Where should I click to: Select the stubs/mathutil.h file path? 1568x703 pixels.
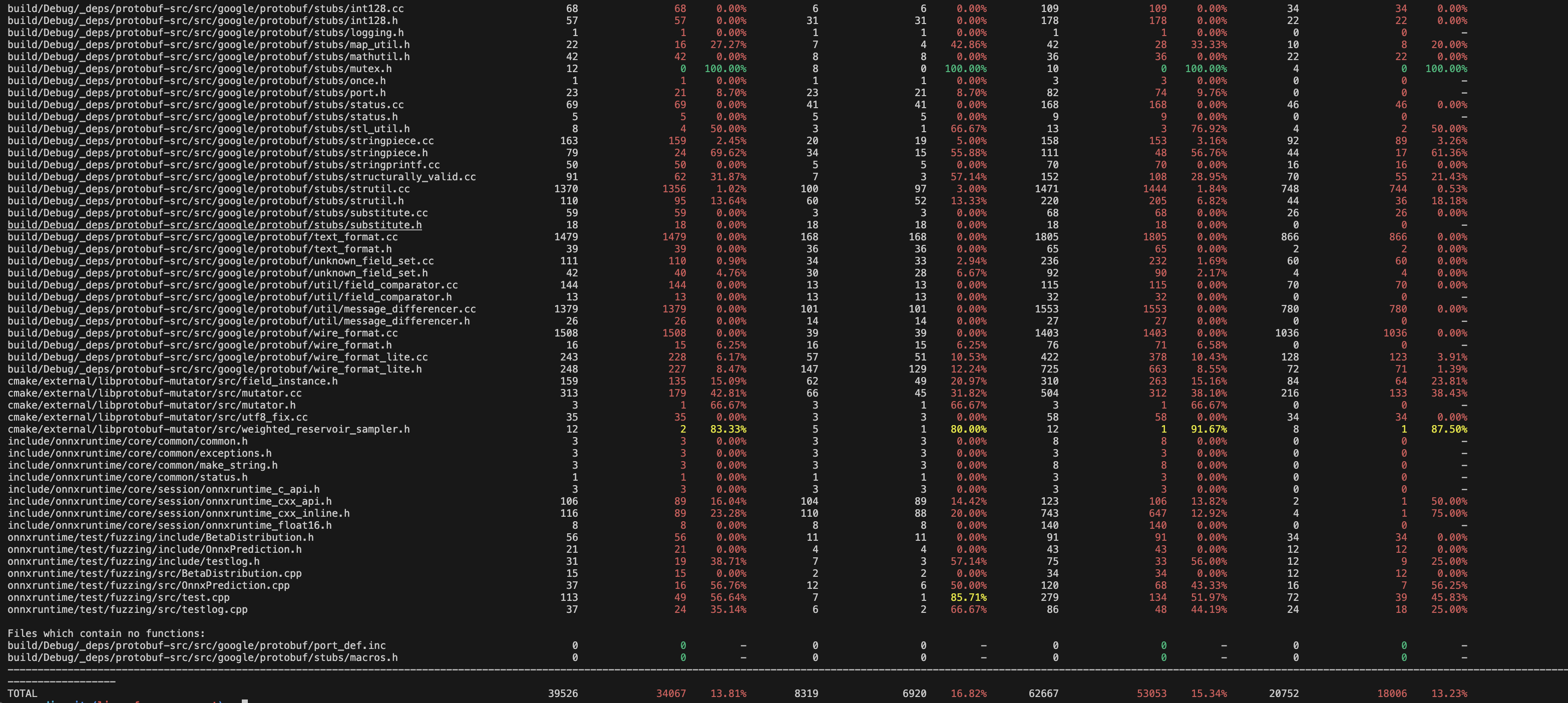[x=208, y=57]
